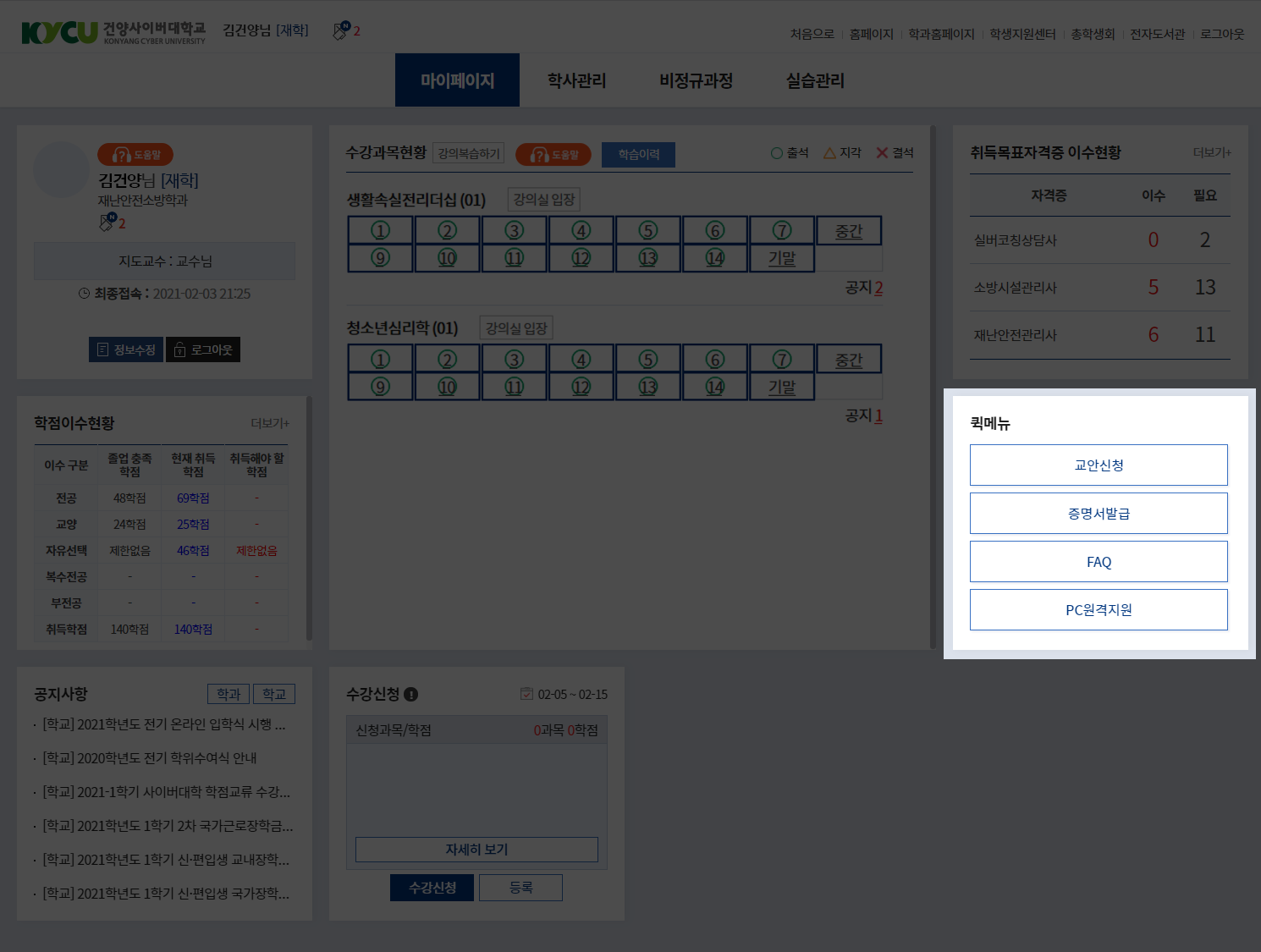The image size is (1261, 952).
Task: Open notice 1학기 2차 국가근로장학금
Action: point(168,826)
